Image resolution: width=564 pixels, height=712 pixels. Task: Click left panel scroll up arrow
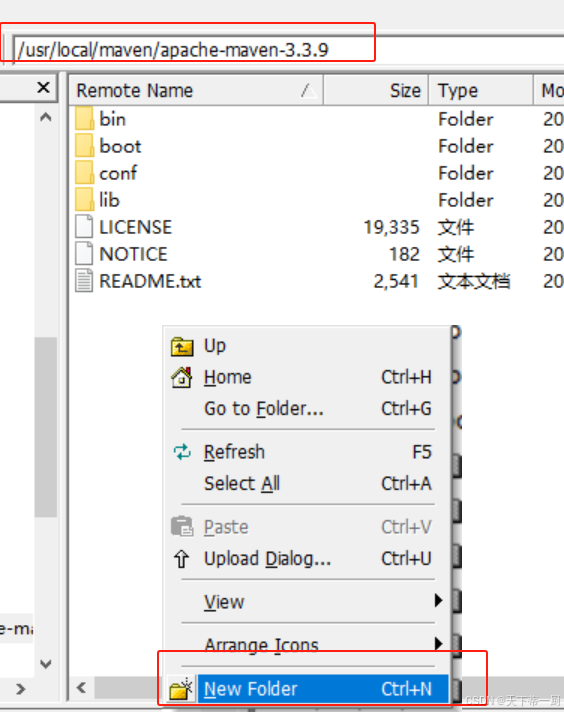(45, 118)
